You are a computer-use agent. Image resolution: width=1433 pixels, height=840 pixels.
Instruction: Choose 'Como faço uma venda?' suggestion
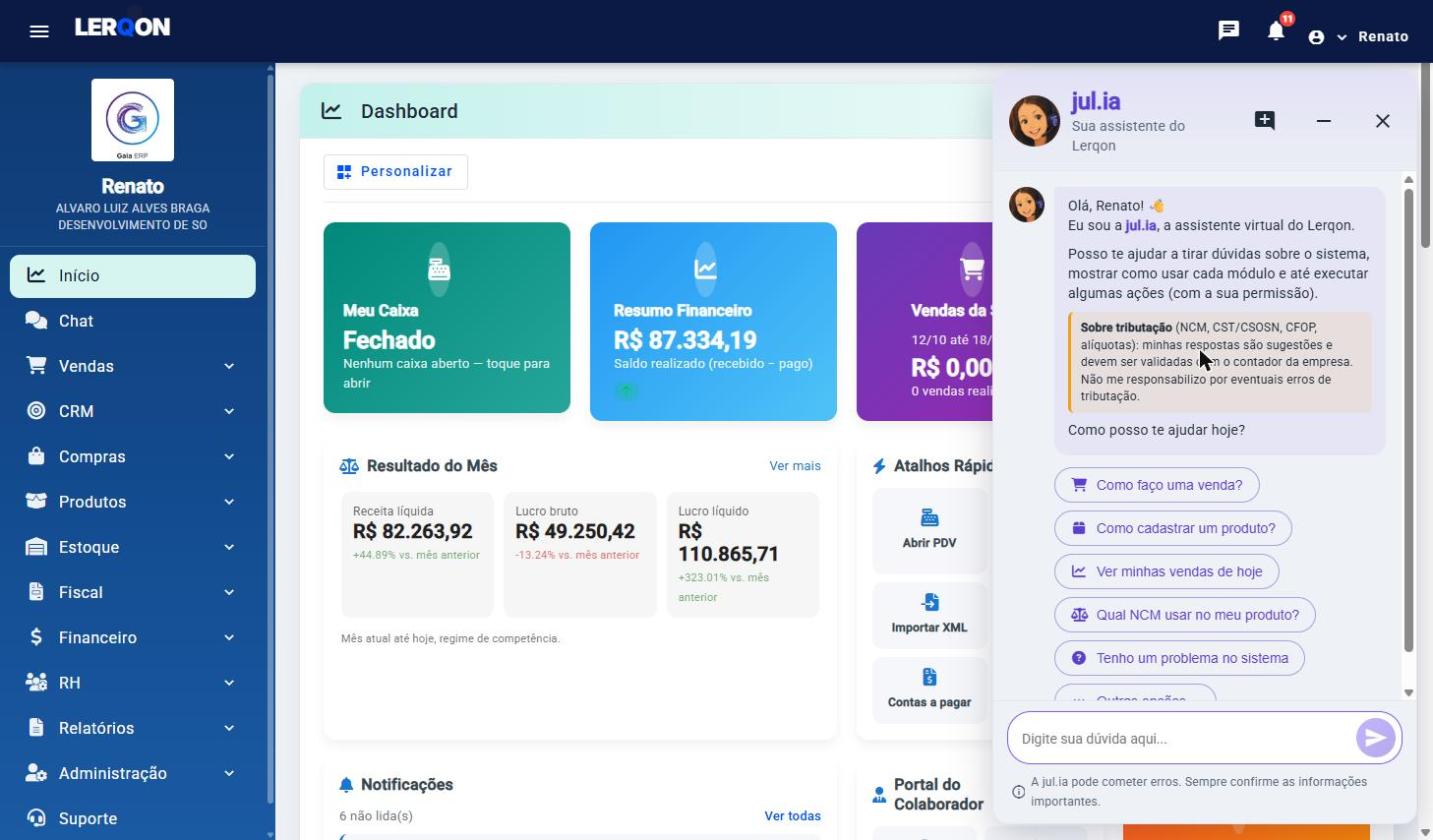coord(1157,485)
